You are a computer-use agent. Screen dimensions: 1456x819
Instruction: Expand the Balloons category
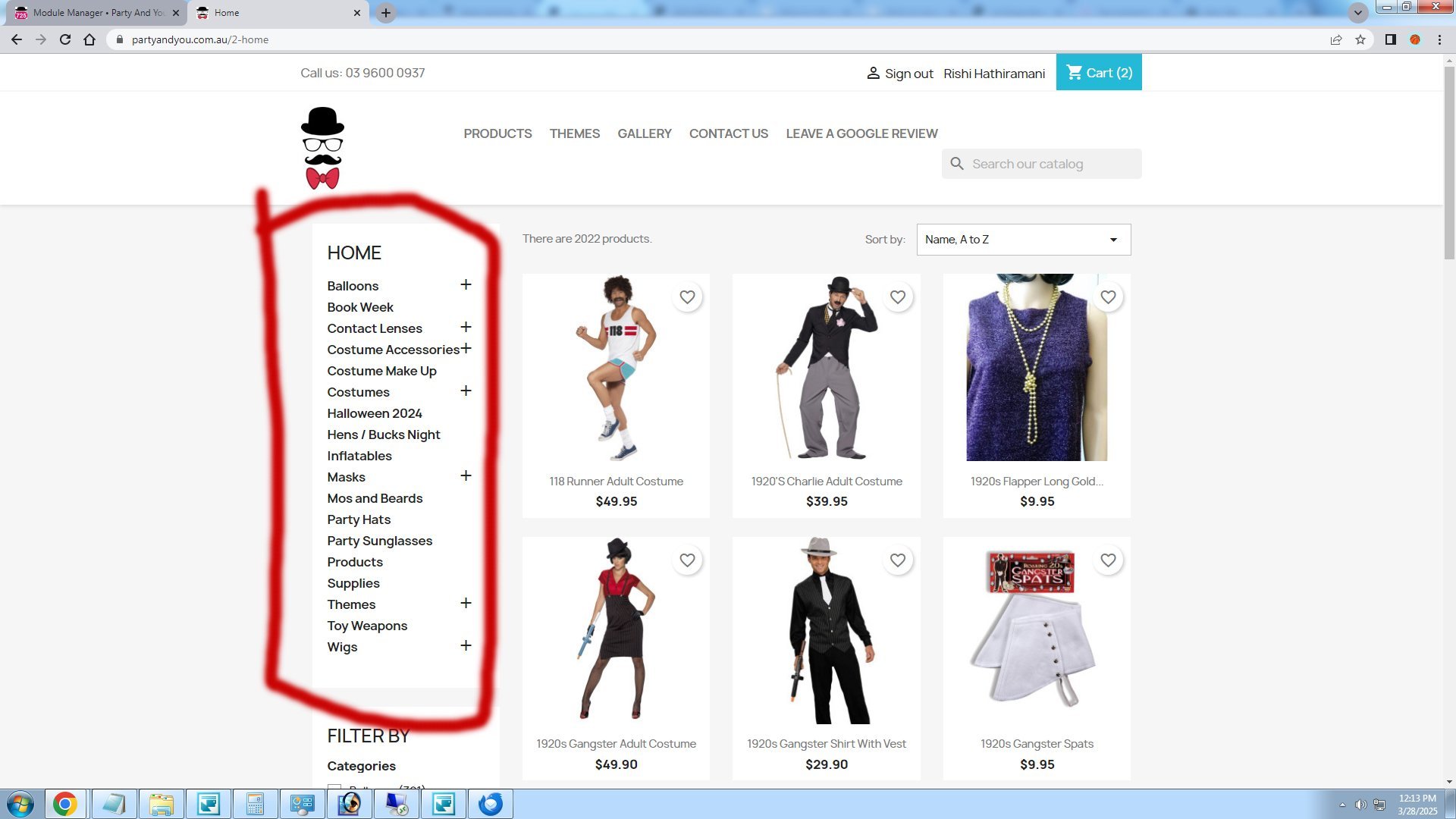click(466, 284)
